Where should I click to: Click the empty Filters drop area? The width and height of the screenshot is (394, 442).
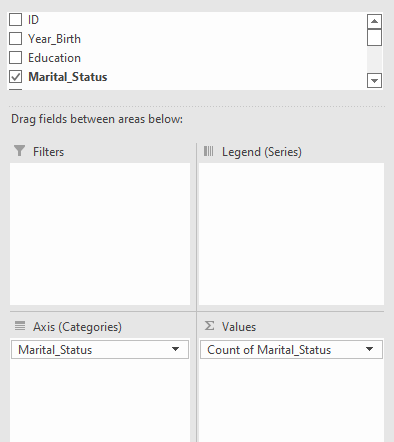click(100, 234)
